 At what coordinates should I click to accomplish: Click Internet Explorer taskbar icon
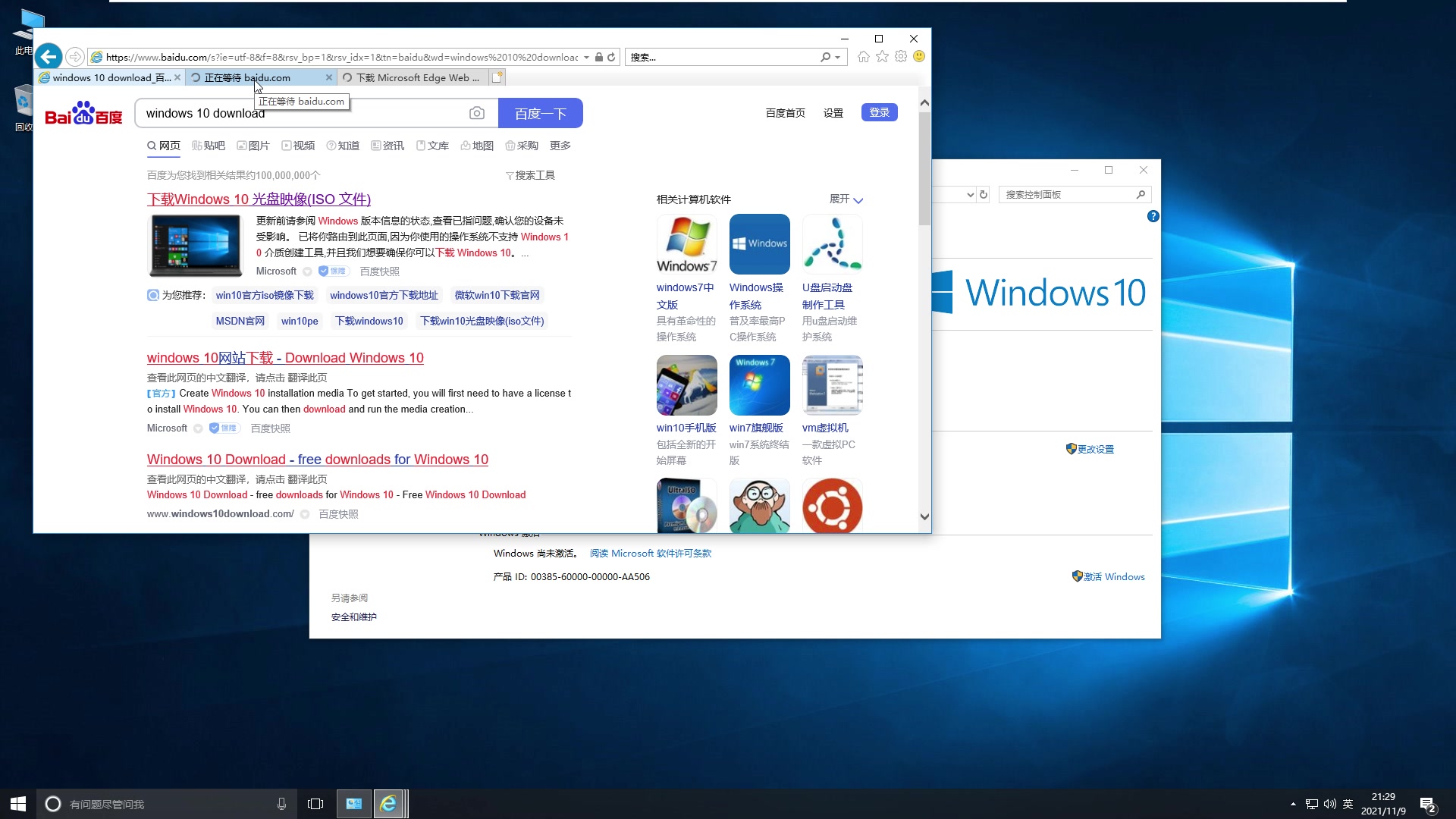[388, 804]
